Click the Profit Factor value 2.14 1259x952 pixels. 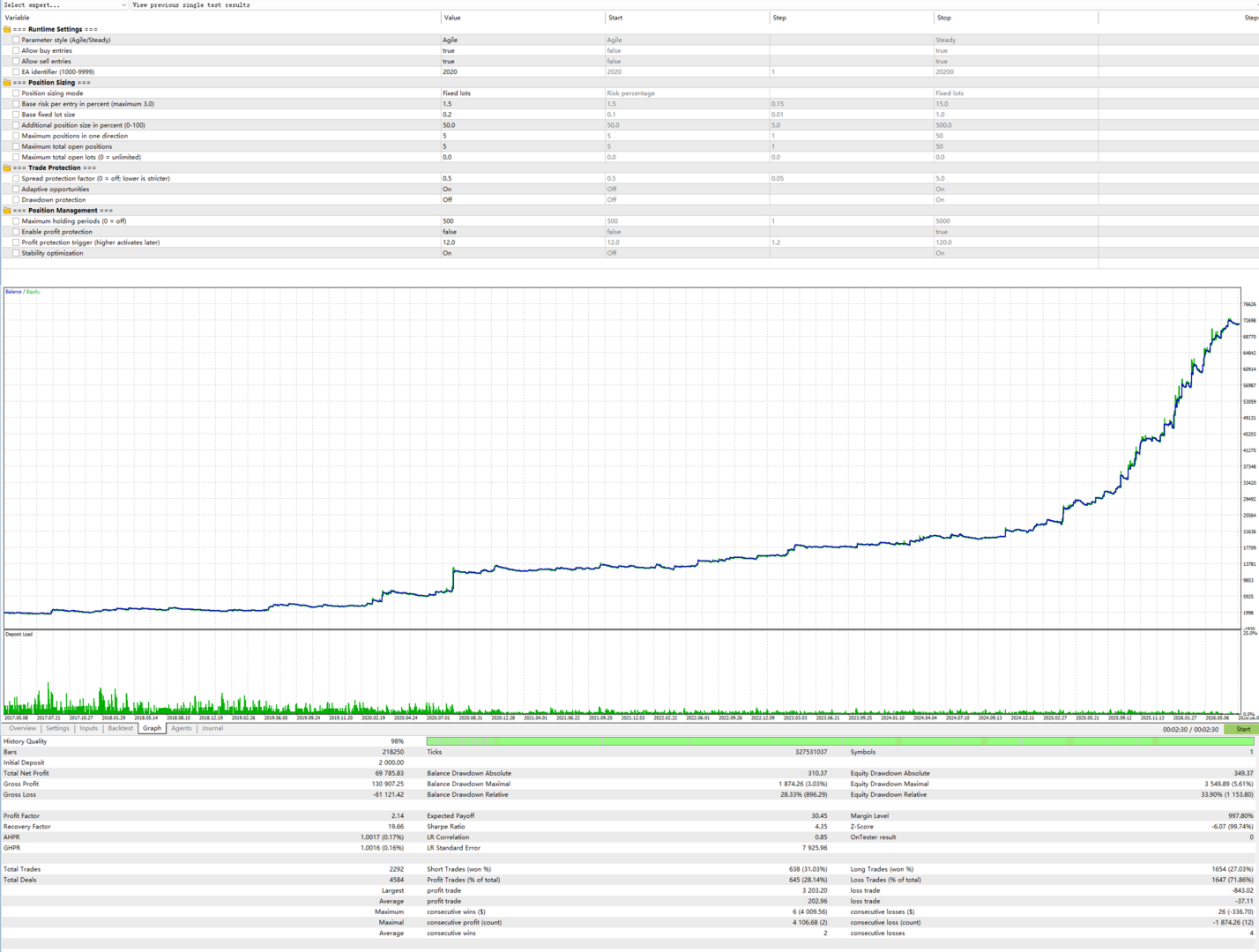[x=398, y=816]
